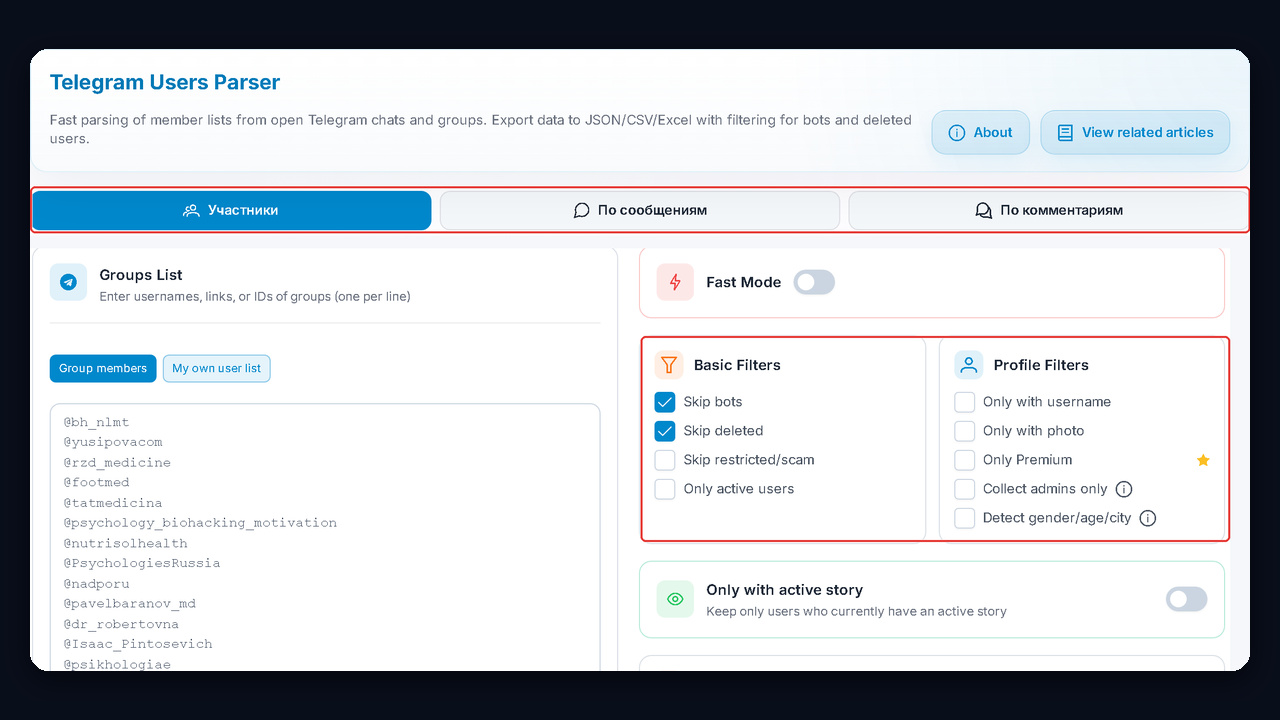
Task: Click the lightning bolt Fast Mode icon
Action: pyautogui.click(x=675, y=282)
